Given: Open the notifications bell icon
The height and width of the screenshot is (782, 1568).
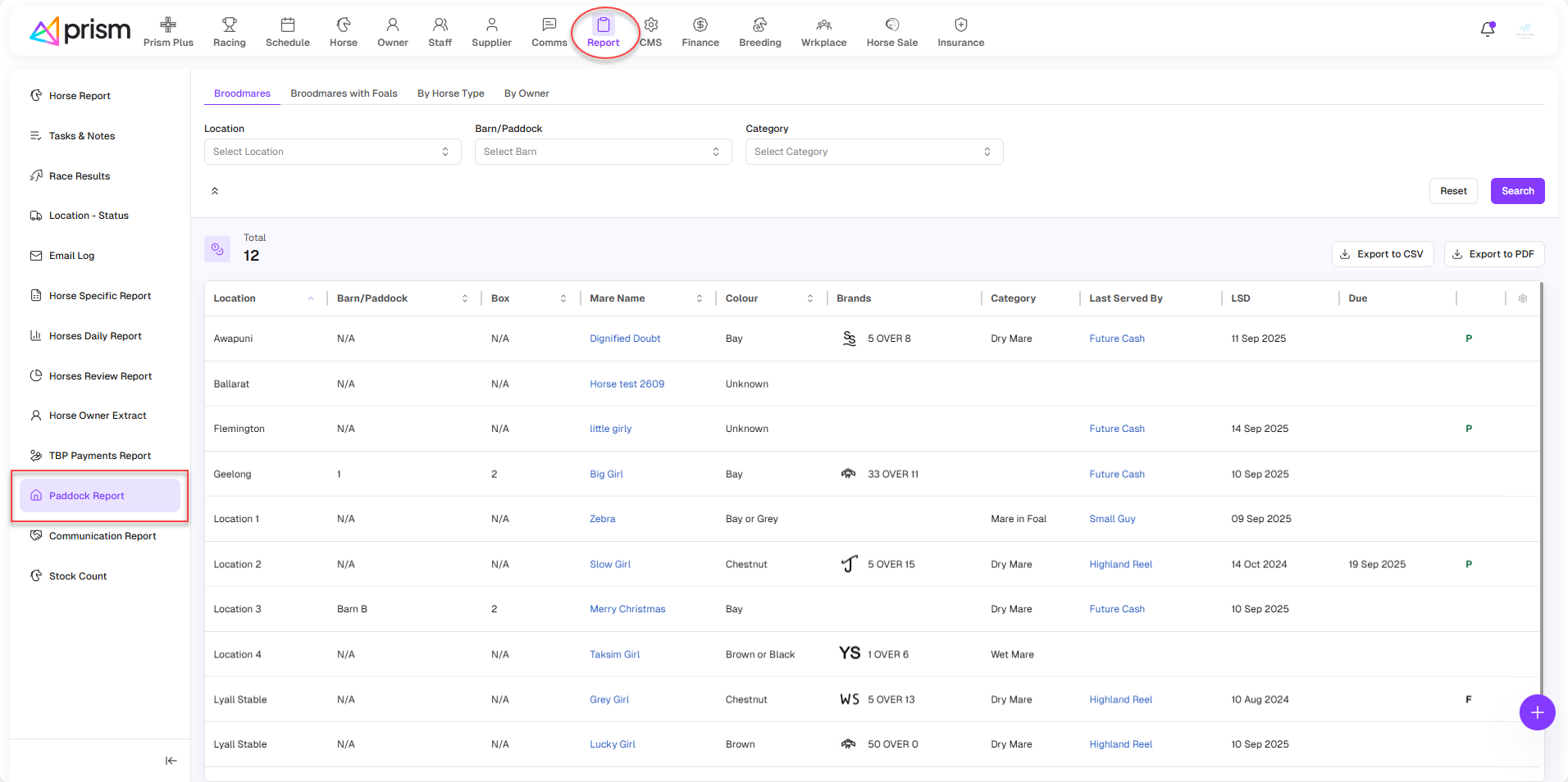Looking at the screenshot, I should tap(1487, 30).
